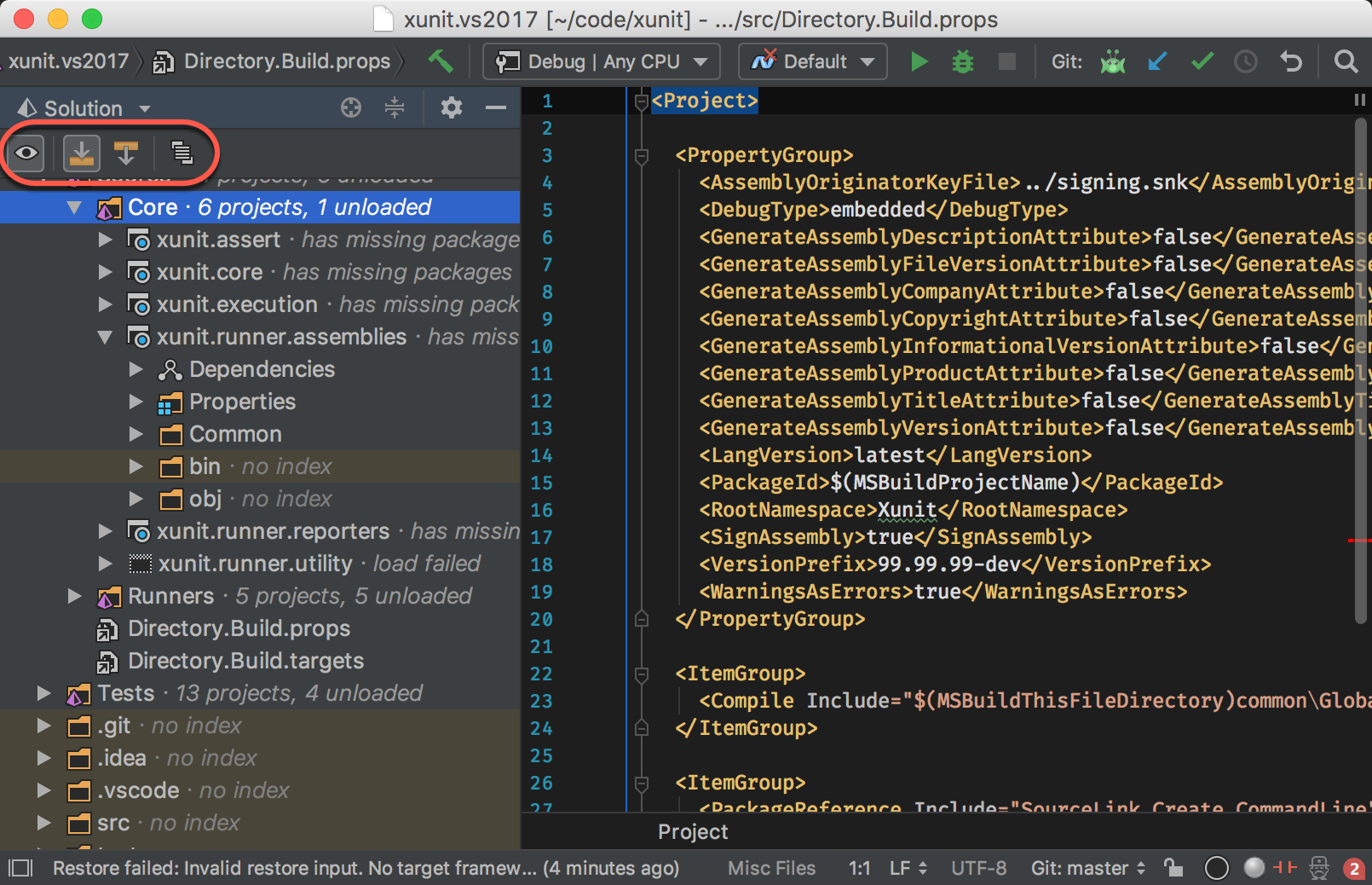Select the .vscode folder
This screenshot has height=885, width=1372.
(138, 790)
